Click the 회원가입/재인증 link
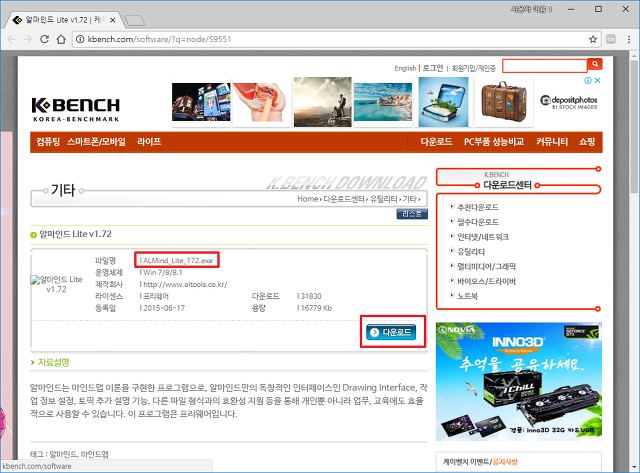640x473 pixels. click(x=473, y=68)
